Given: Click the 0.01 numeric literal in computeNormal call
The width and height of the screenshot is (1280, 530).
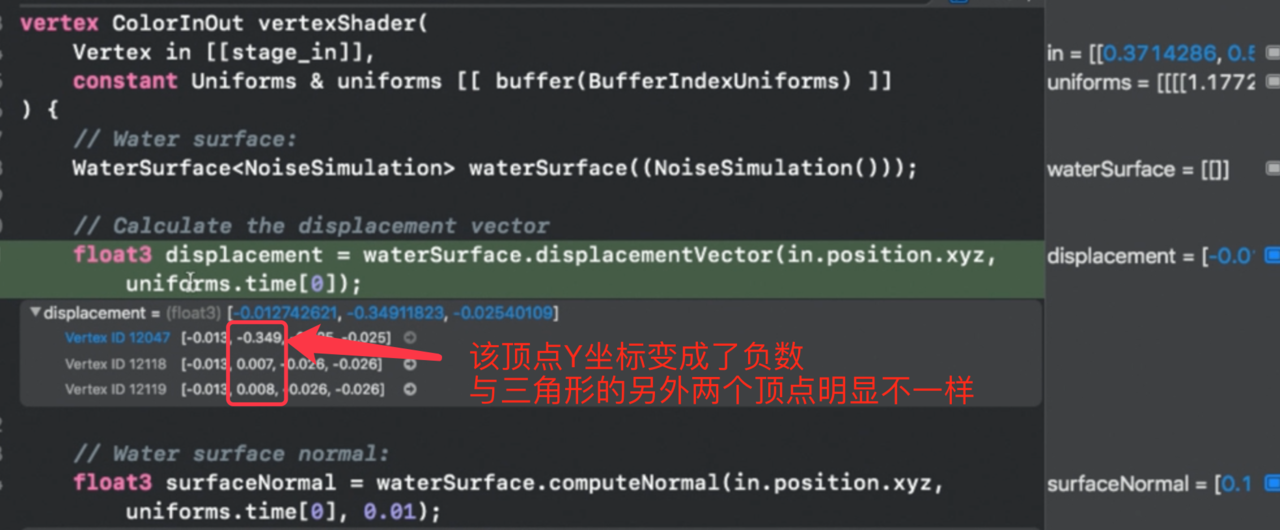Looking at the screenshot, I should [x=390, y=512].
